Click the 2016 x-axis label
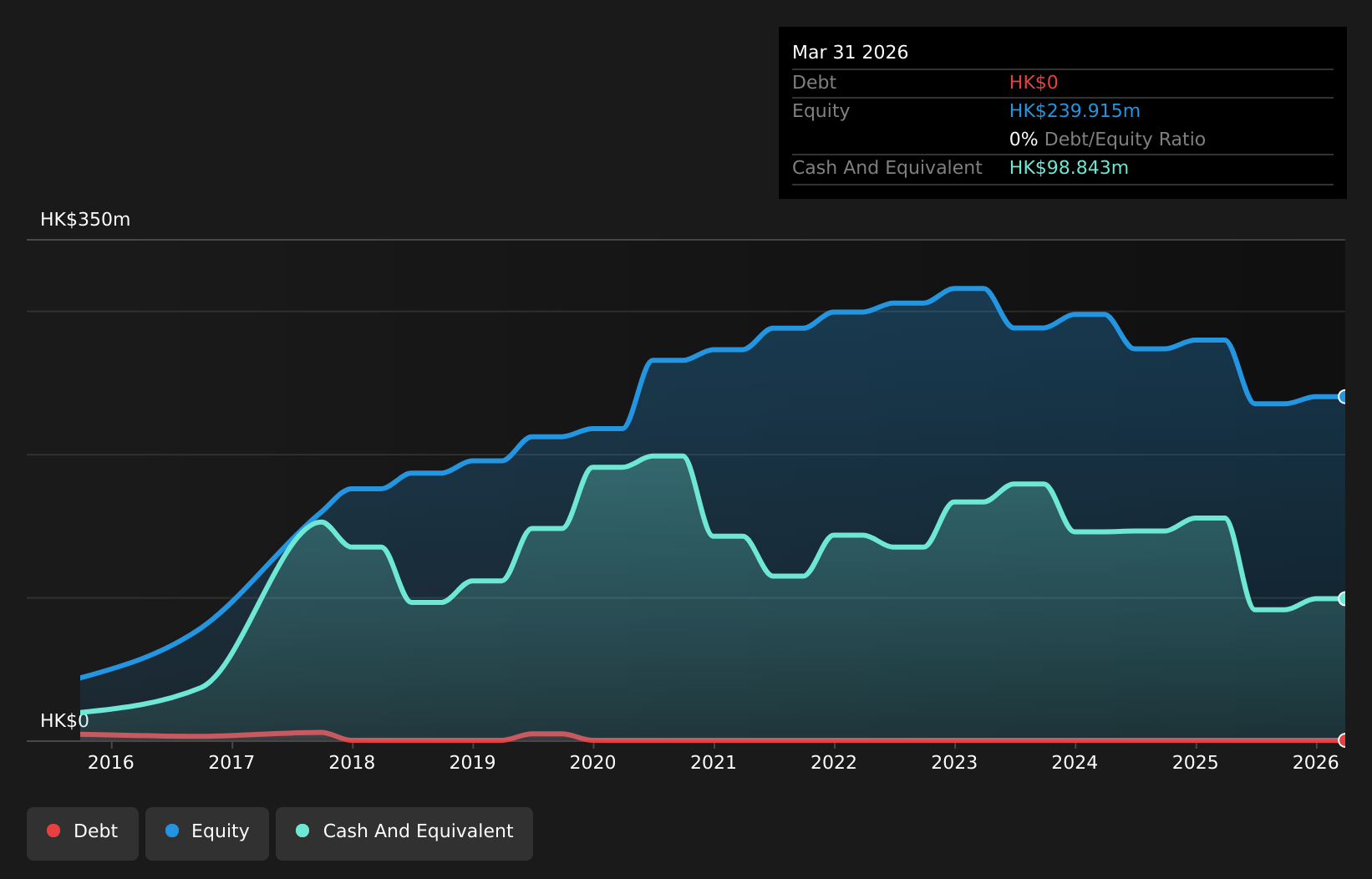 [111, 762]
